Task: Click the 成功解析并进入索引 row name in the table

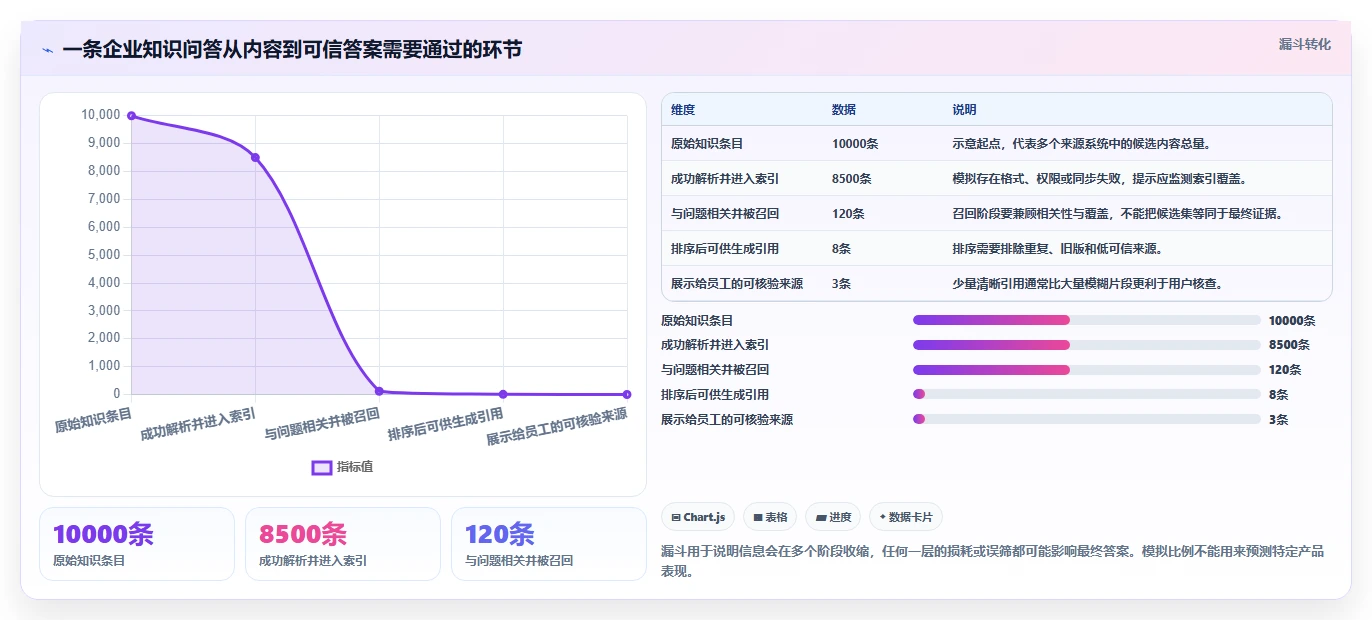Action: pyautogui.click(x=725, y=179)
